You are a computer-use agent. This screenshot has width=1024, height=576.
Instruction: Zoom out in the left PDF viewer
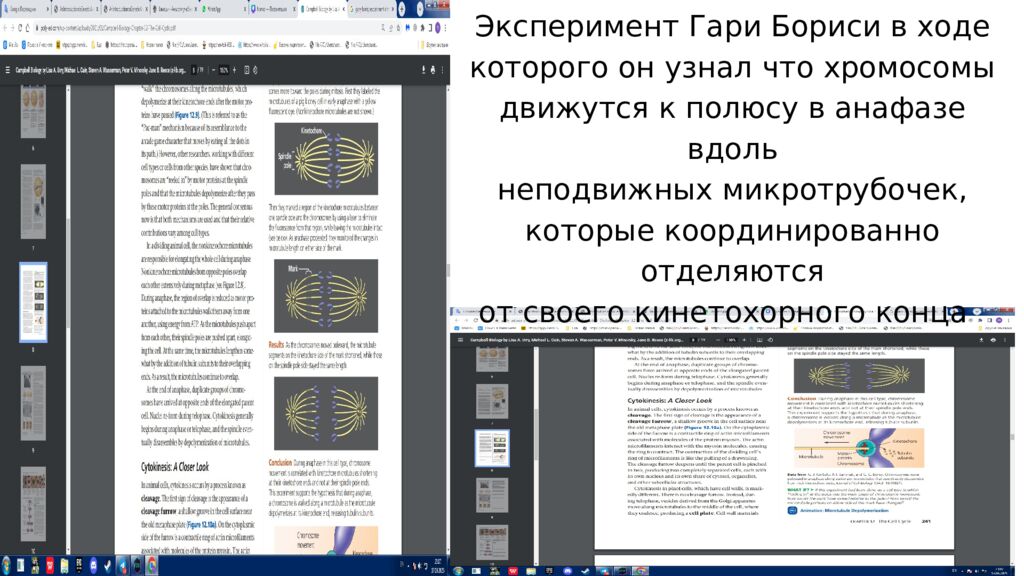213,70
